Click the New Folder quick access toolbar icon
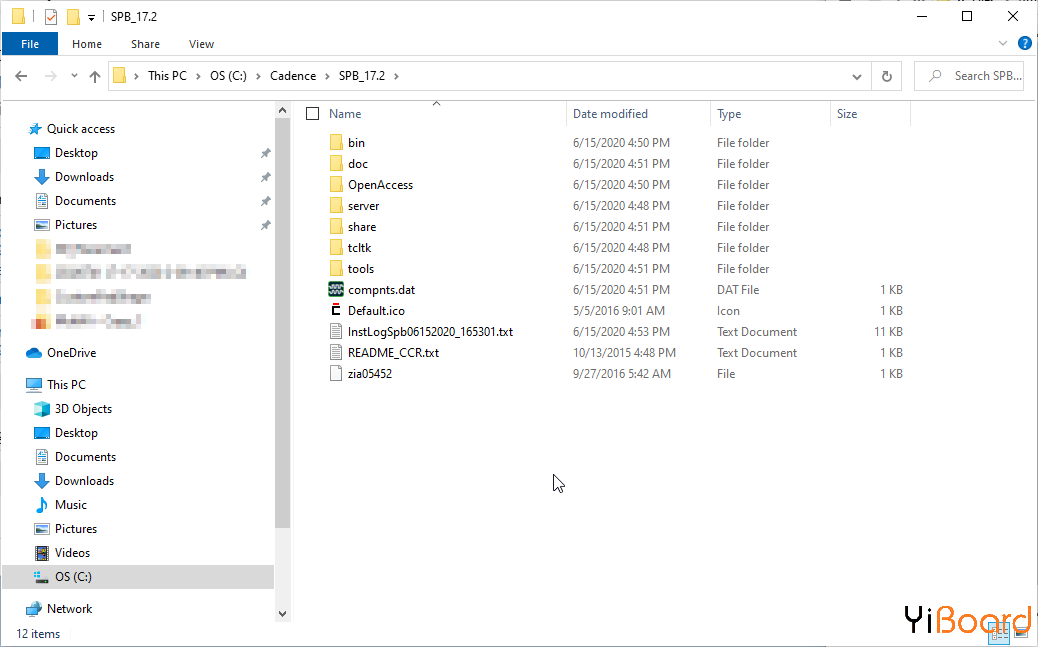The width and height of the screenshot is (1038, 647). coord(73,17)
